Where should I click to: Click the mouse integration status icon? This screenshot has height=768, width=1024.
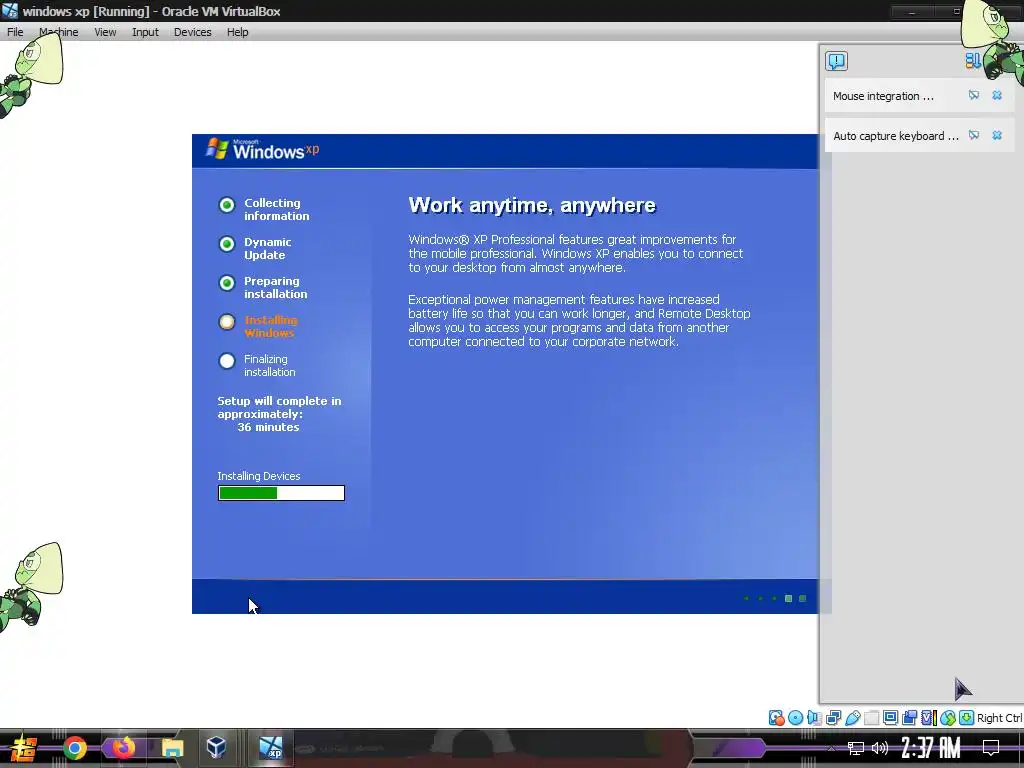tap(948, 718)
